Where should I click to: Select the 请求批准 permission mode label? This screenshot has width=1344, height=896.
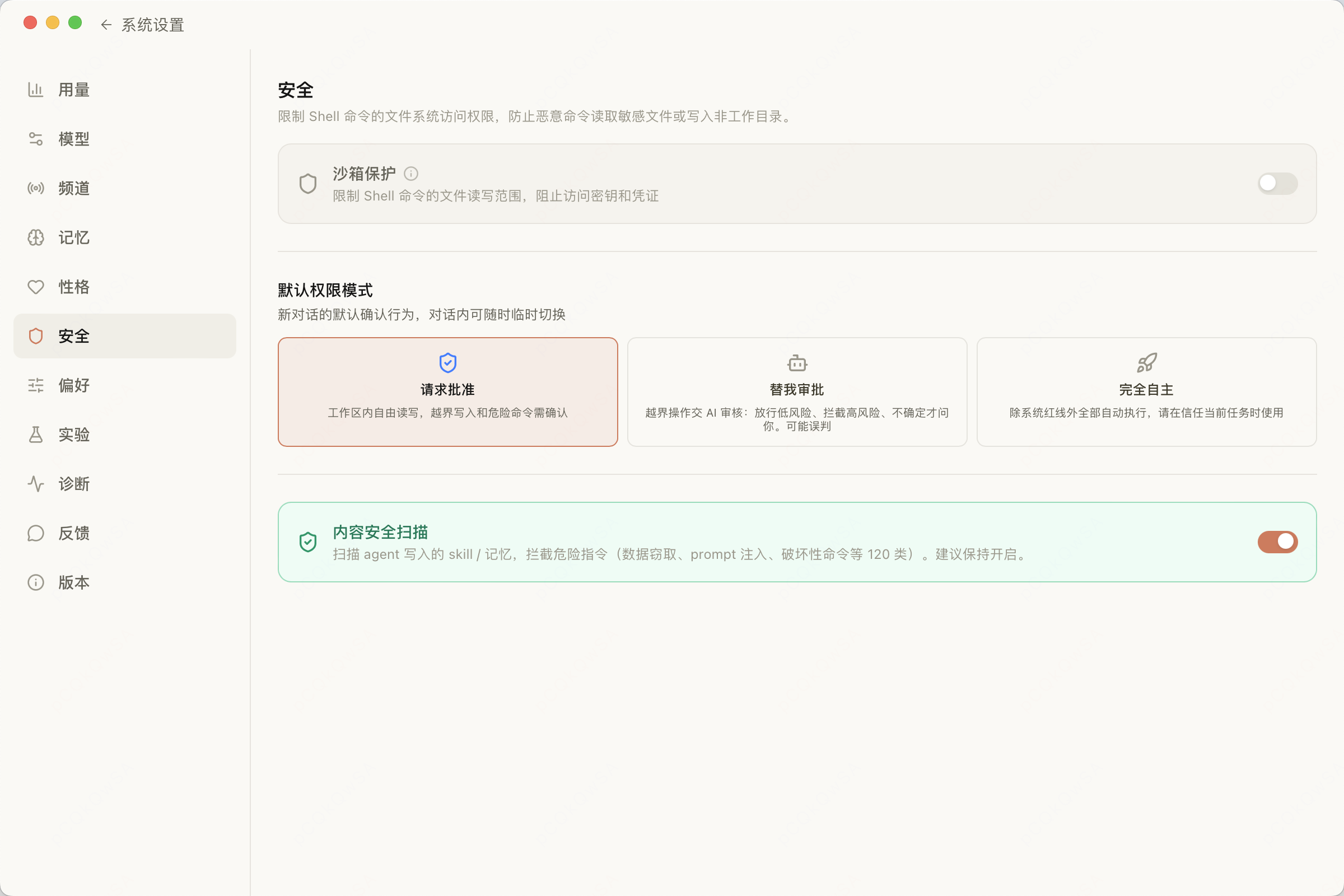click(448, 390)
